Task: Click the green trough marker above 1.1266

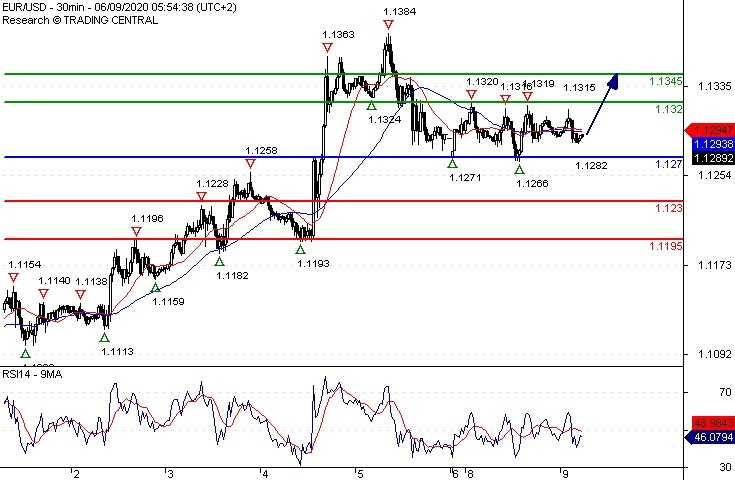Action: click(x=519, y=170)
